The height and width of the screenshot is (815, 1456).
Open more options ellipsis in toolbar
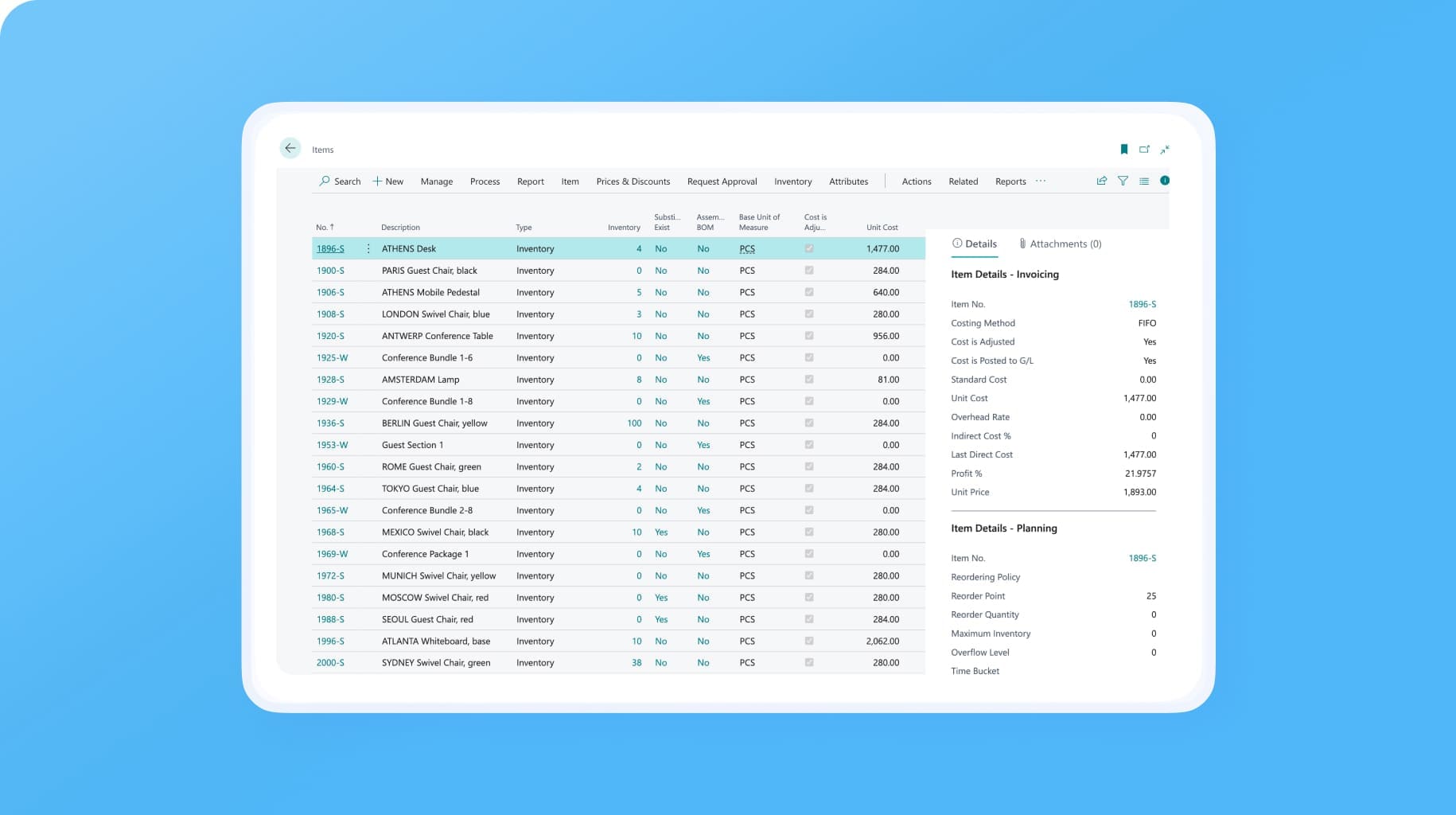tap(1041, 181)
